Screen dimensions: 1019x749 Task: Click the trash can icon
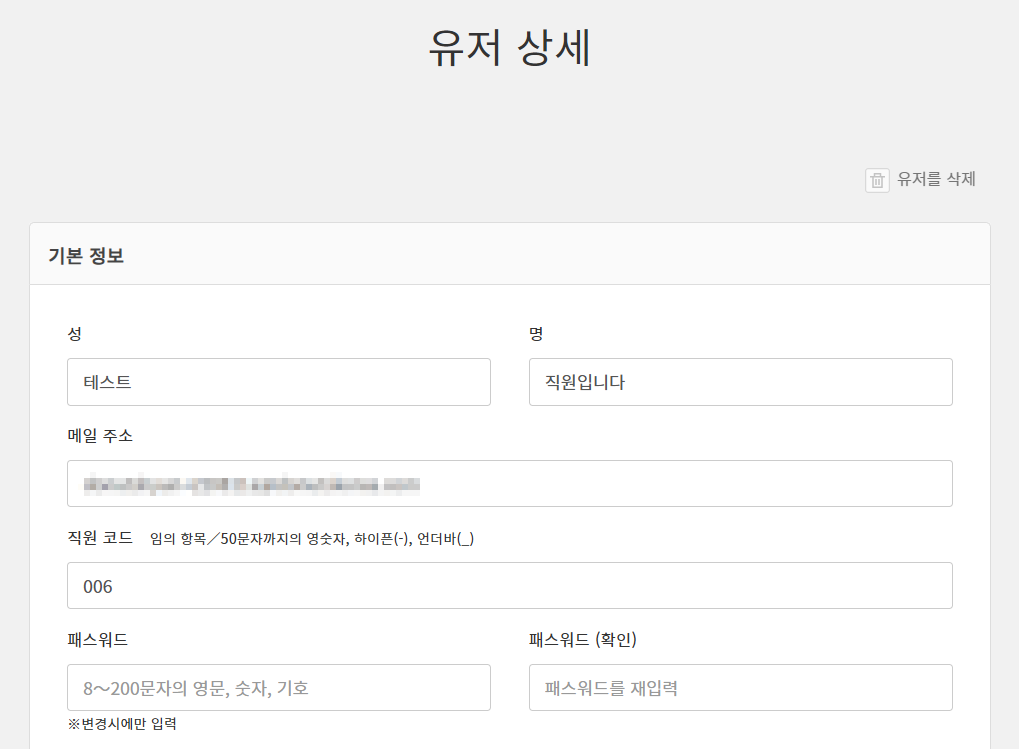877,180
